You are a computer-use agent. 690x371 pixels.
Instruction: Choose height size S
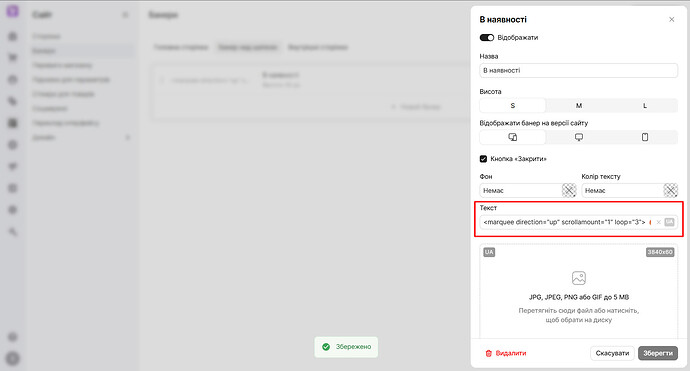pyautogui.click(x=513, y=106)
